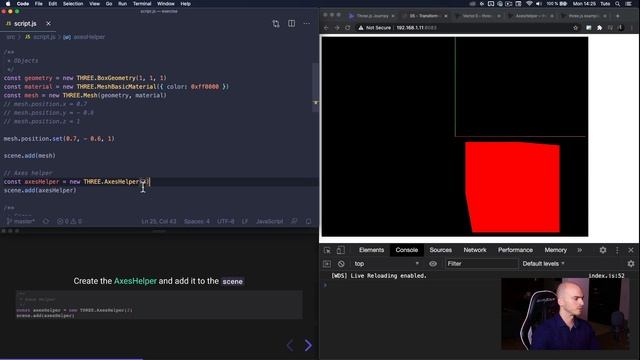640x360 pixels.
Task: Switch to the AxesHelper browser tab
Action: coord(531,16)
